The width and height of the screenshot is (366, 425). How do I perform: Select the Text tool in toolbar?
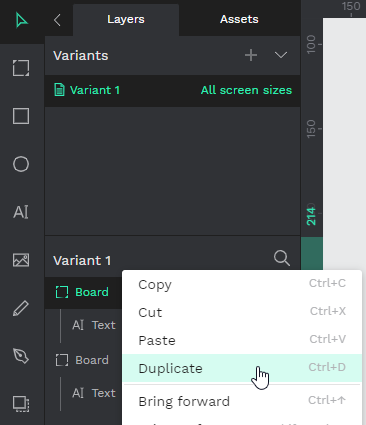click(x=21, y=212)
